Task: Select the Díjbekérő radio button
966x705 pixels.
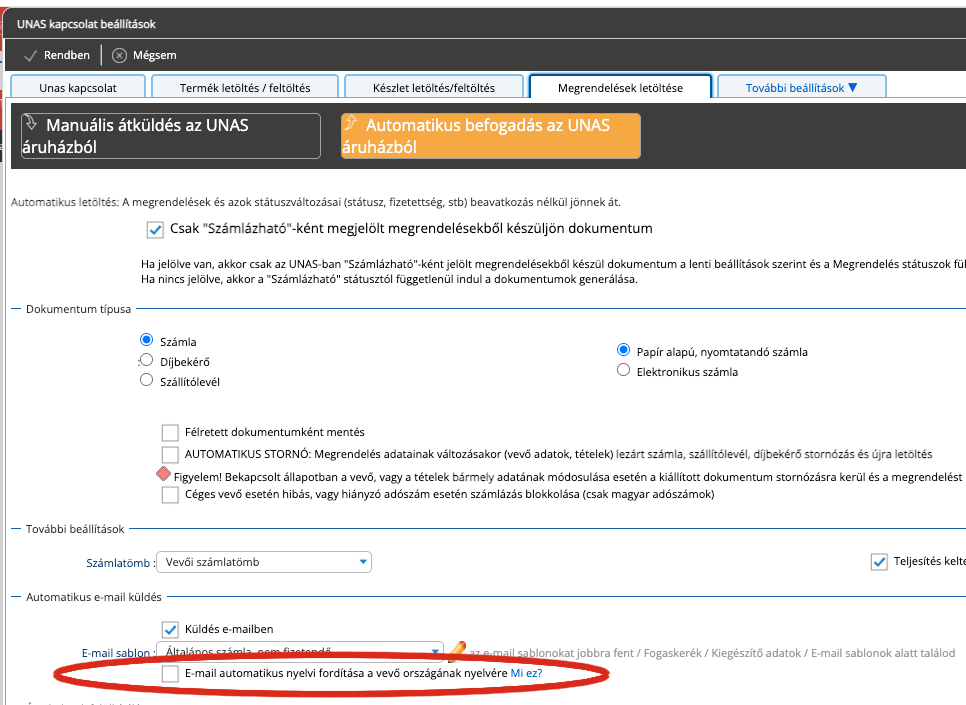Action: 147,360
